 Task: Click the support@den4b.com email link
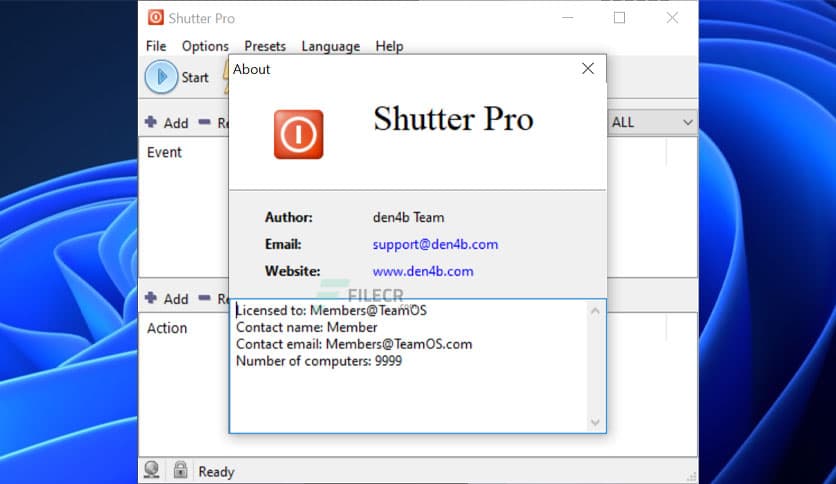435,244
